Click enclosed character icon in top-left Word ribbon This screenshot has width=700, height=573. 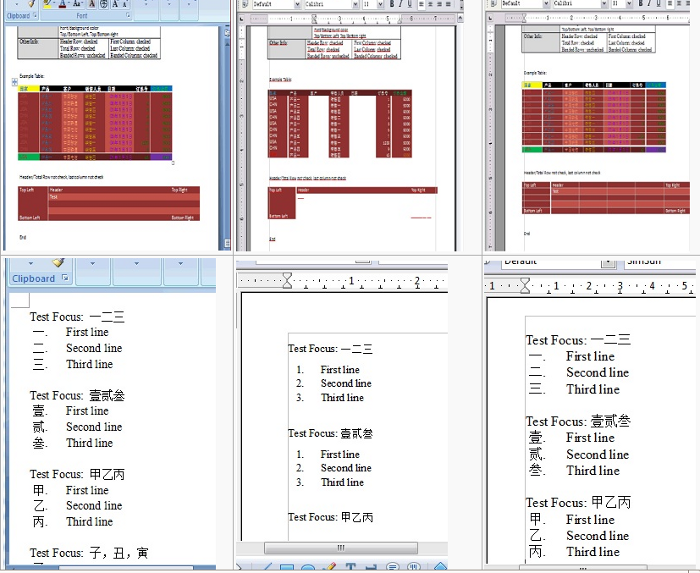103,4
